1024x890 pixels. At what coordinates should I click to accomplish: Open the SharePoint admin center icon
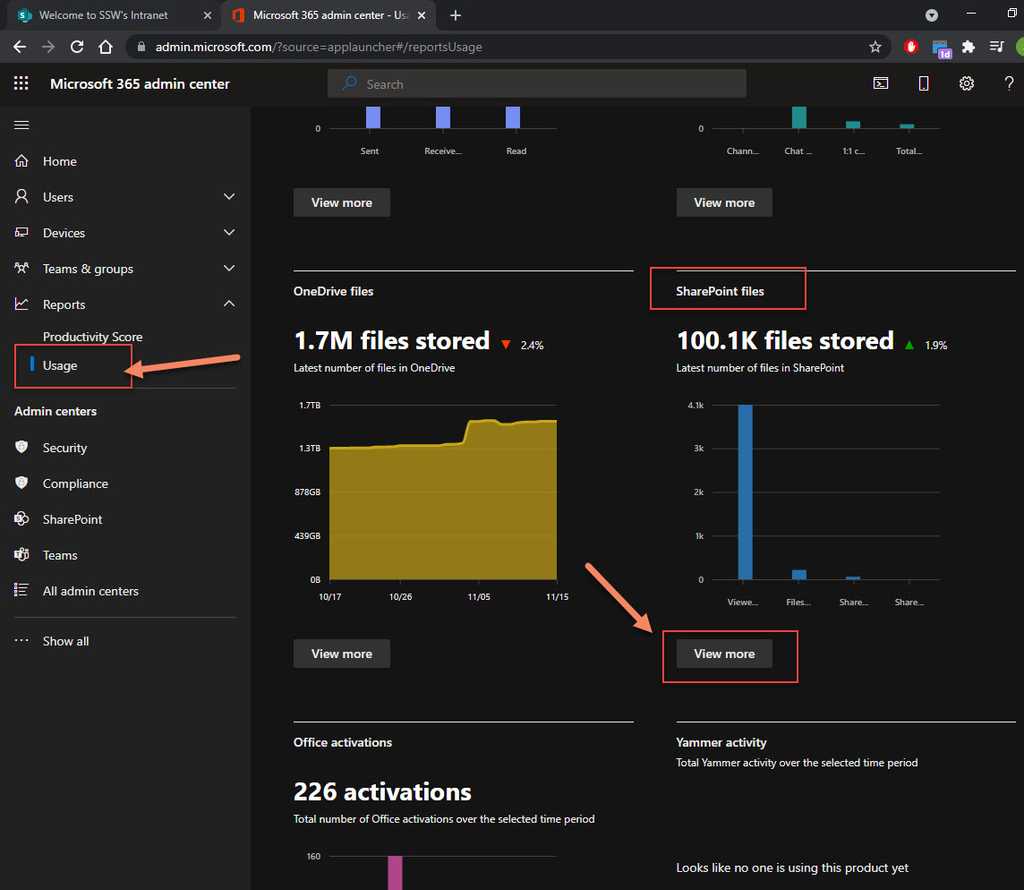[22, 519]
